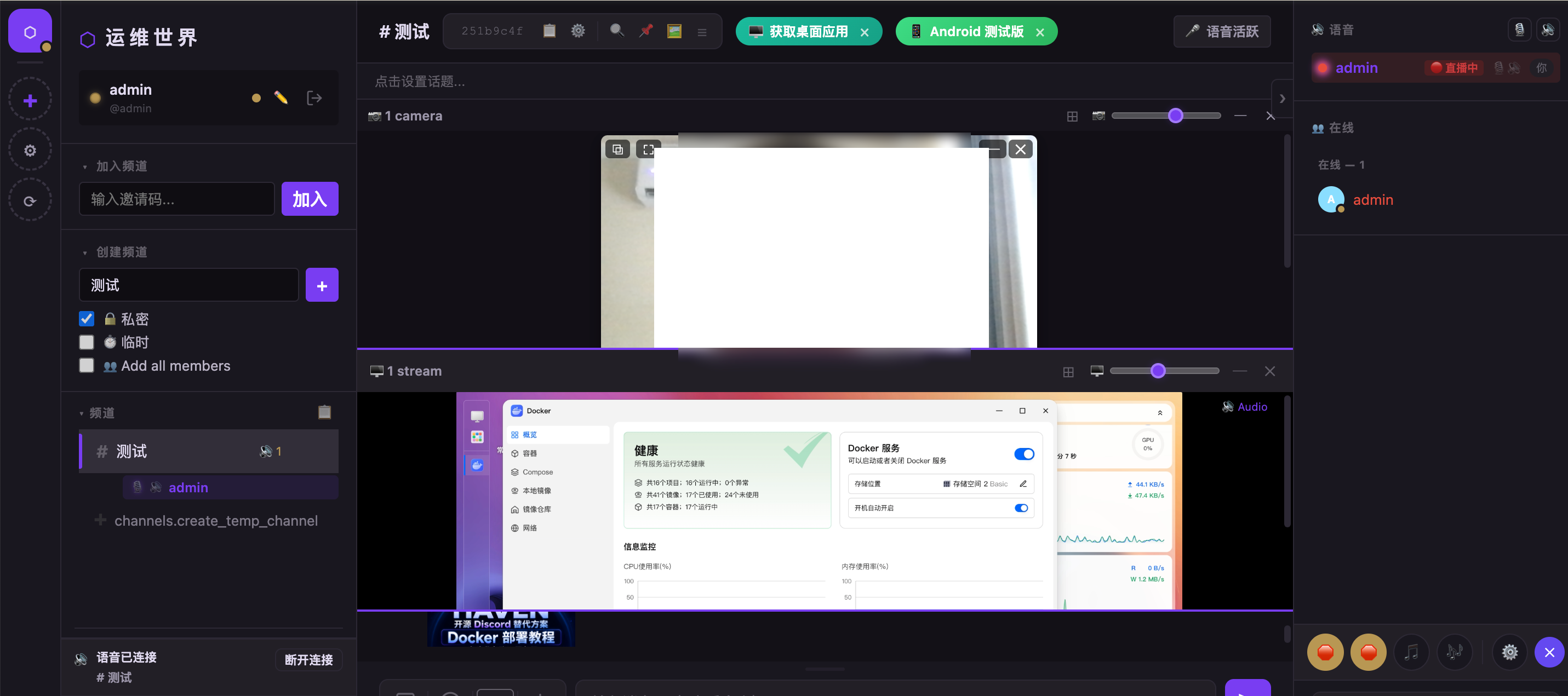Switch stream panel to grid layout

coord(1068,372)
